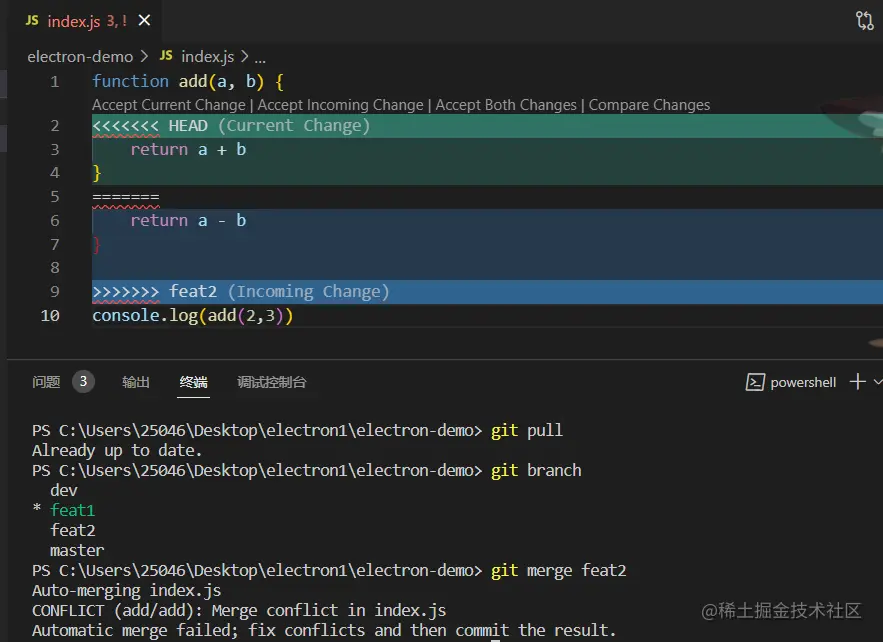
Task: Open the breadcrumb ellipsis symbol menu
Action: 260,57
